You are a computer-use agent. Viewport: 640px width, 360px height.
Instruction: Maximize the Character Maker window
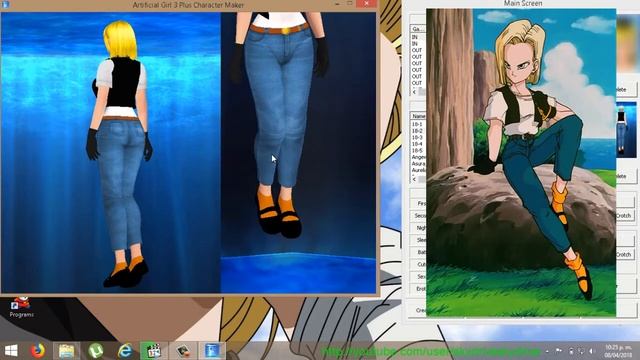pyautogui.click(x=349, y=4)
